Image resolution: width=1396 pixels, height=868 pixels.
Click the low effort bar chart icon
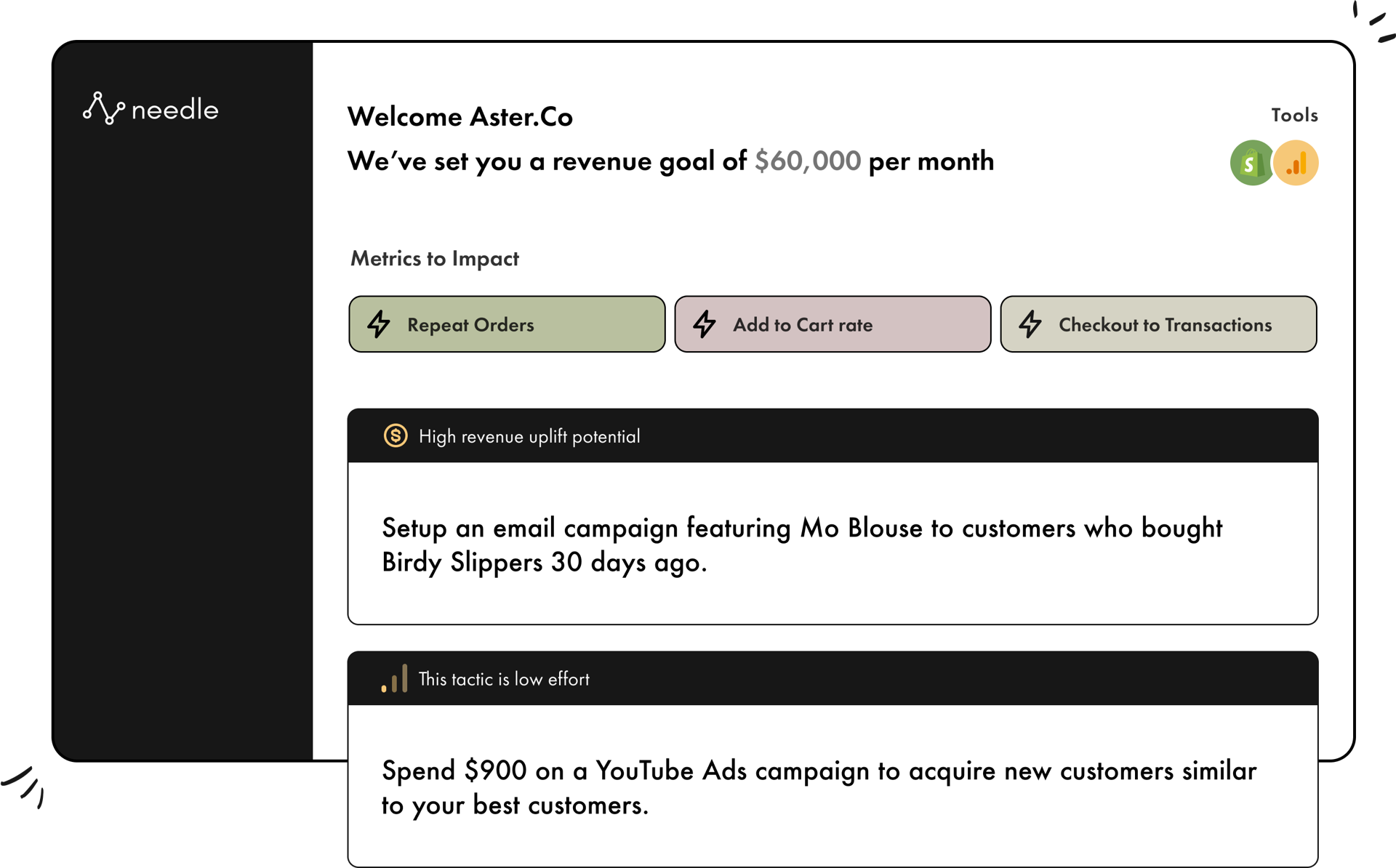[394, 678]
